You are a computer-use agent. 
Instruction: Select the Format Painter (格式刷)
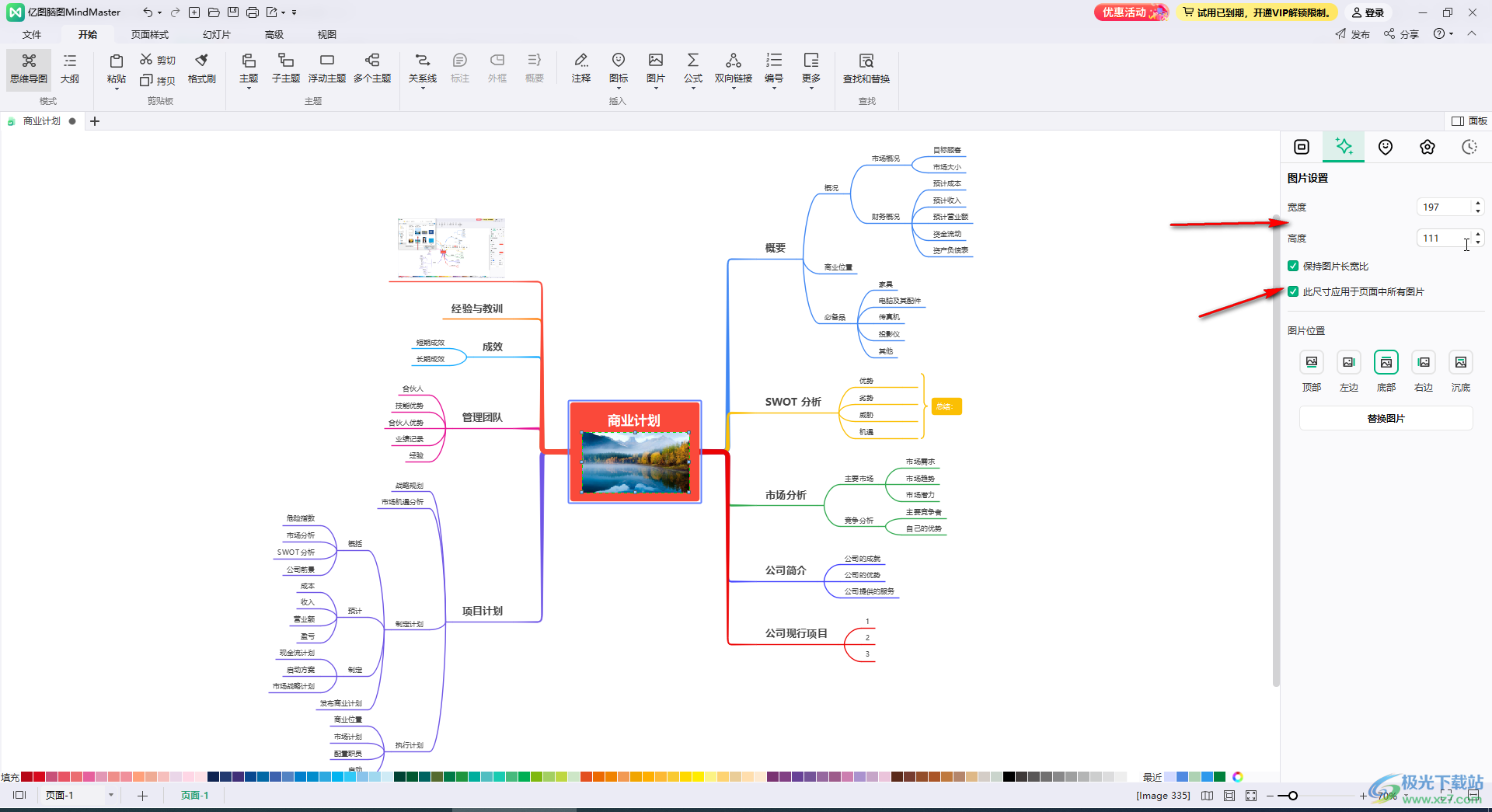(202, 69)
